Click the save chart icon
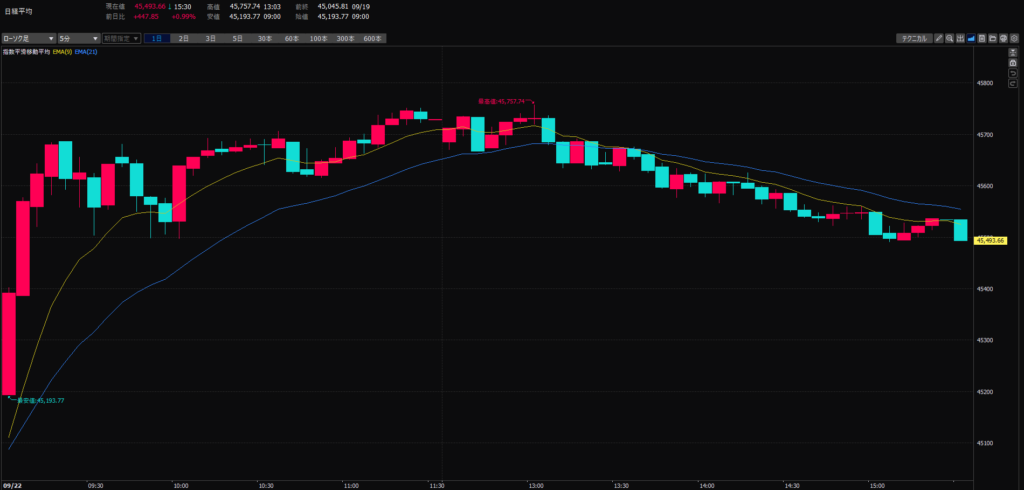This screenshot has width=1024, height=490. click(982, 39)
